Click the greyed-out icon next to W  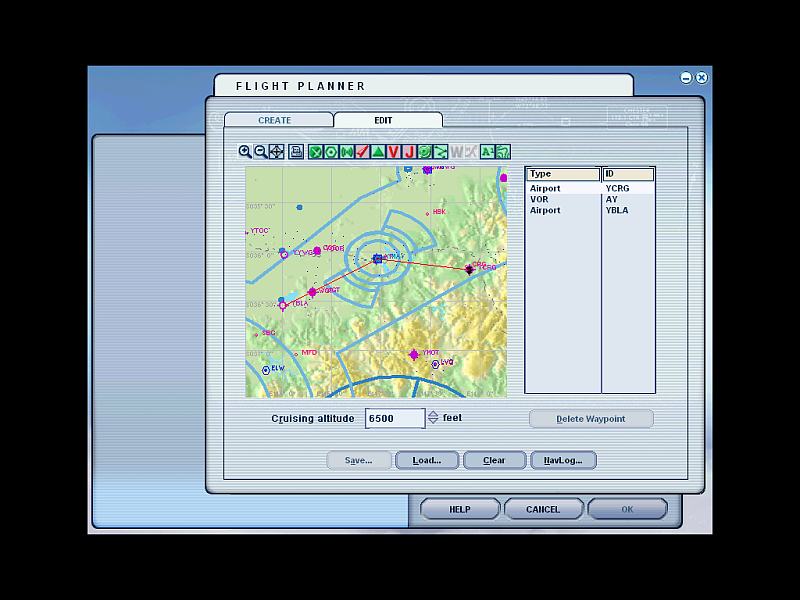click(471, 152)
